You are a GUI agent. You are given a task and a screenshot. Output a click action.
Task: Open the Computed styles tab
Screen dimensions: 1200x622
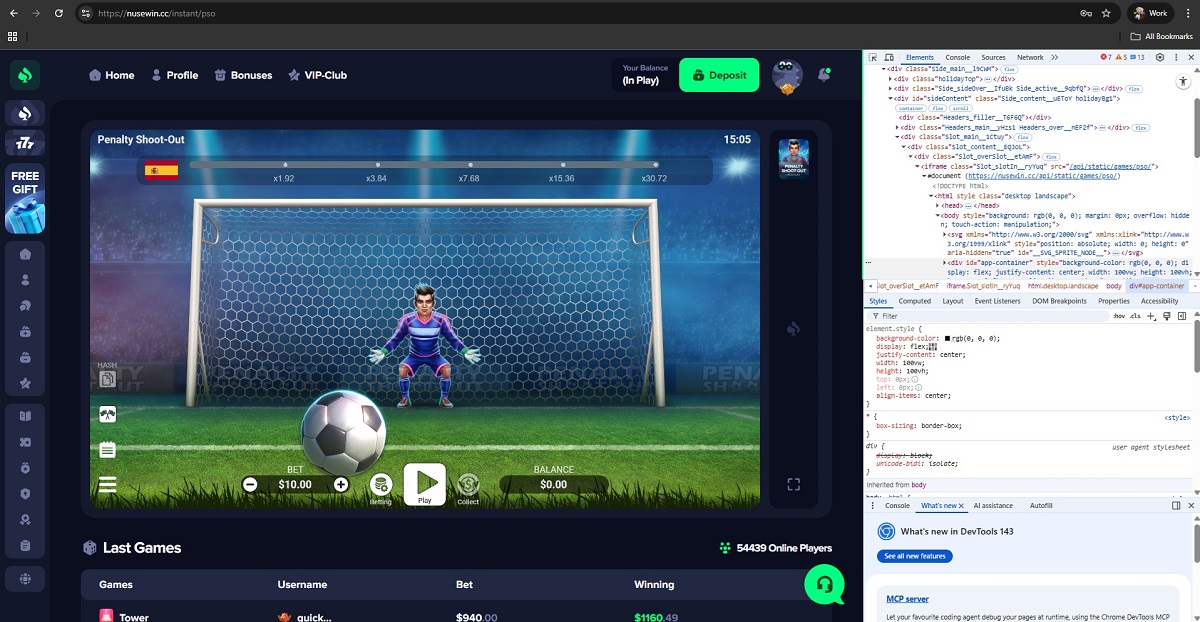[x=914, y=301]
